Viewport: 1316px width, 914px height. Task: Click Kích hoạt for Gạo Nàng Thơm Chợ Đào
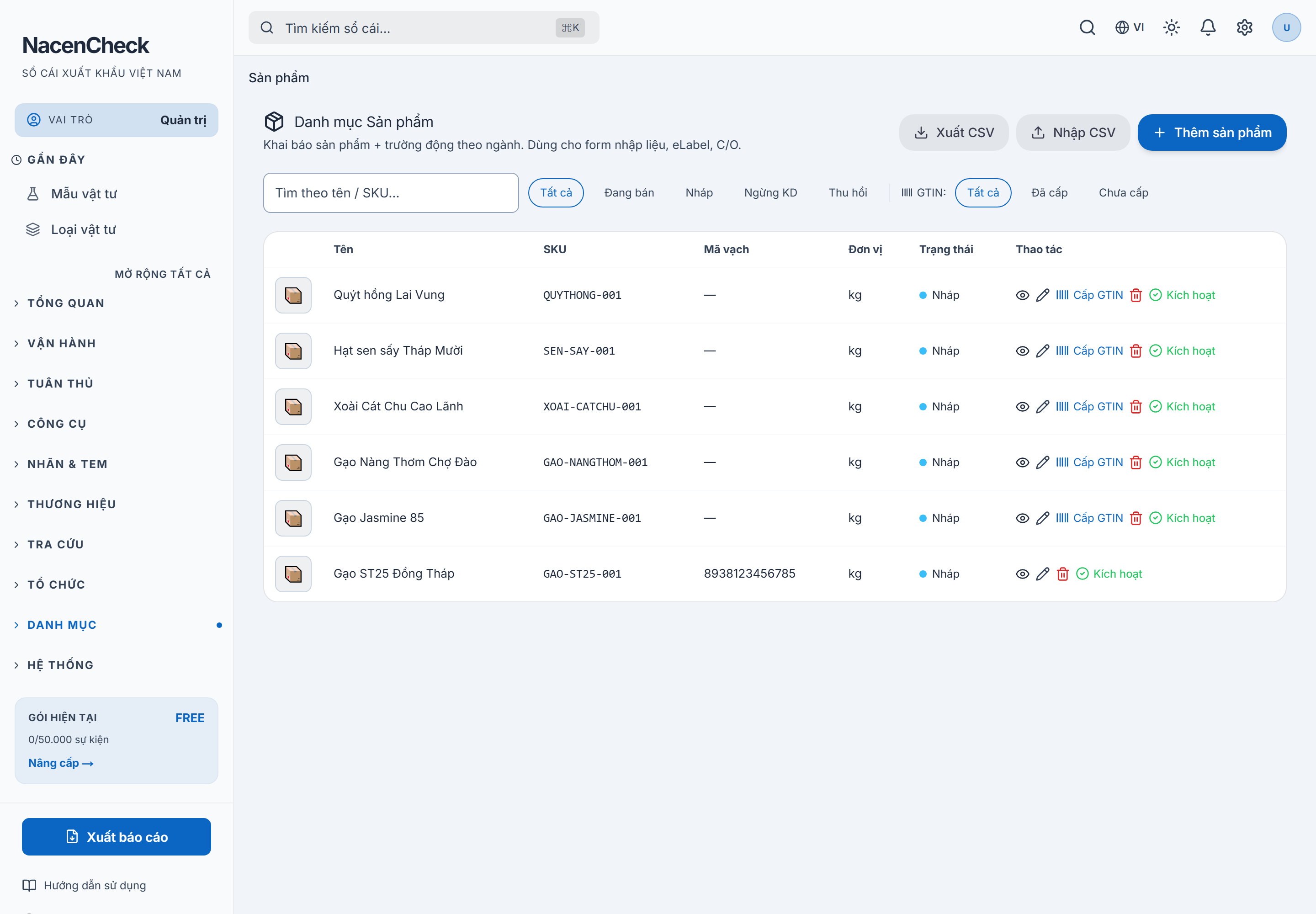pyautogui.click(x=1182, y=462)
